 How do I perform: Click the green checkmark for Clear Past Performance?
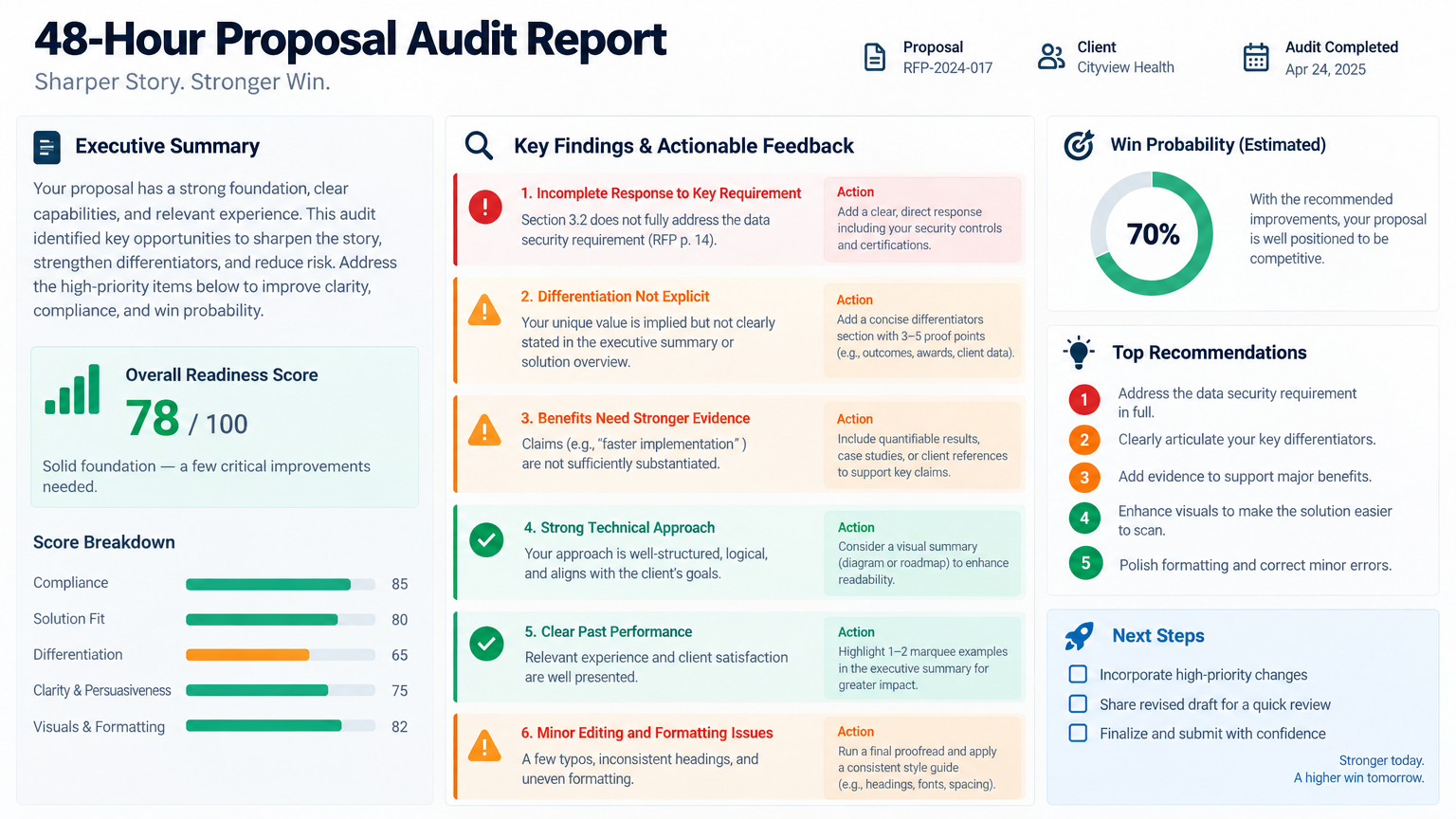(x=486, y=644)
